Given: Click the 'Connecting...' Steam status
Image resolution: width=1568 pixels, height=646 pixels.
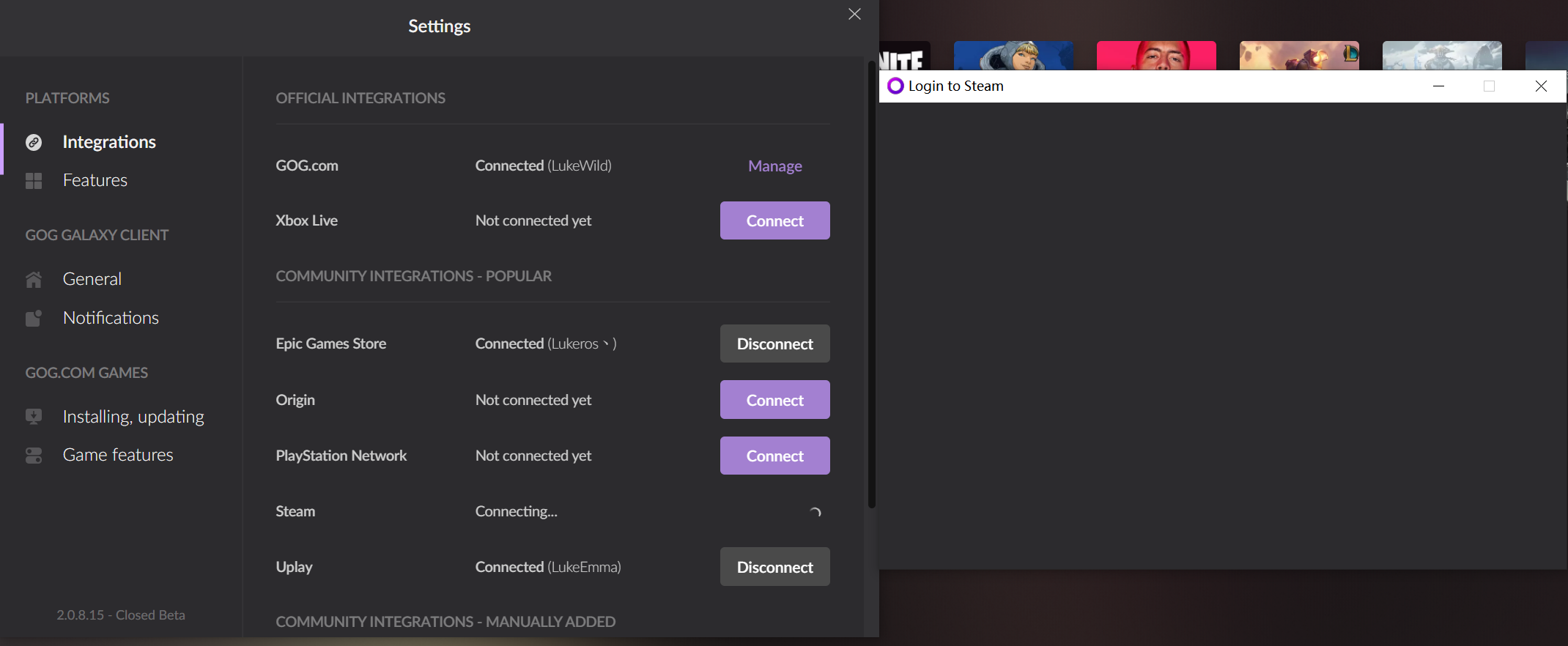Looking at the screenshot, I should [516, 511].
